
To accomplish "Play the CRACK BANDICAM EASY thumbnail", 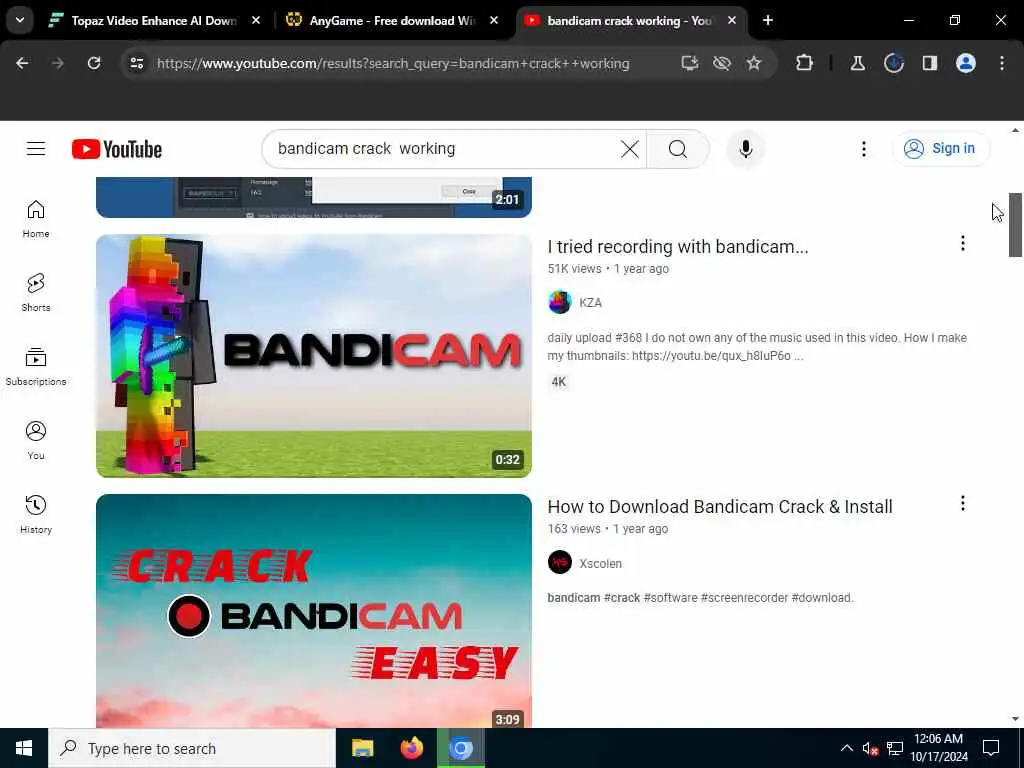I will pos(313,611).
